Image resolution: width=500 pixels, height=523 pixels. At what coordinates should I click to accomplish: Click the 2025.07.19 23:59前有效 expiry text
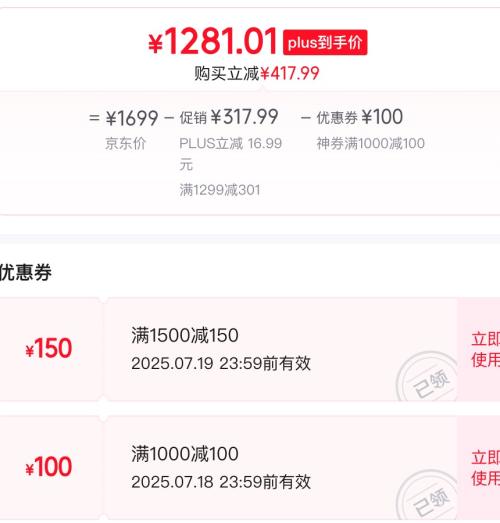click(221, 363)
